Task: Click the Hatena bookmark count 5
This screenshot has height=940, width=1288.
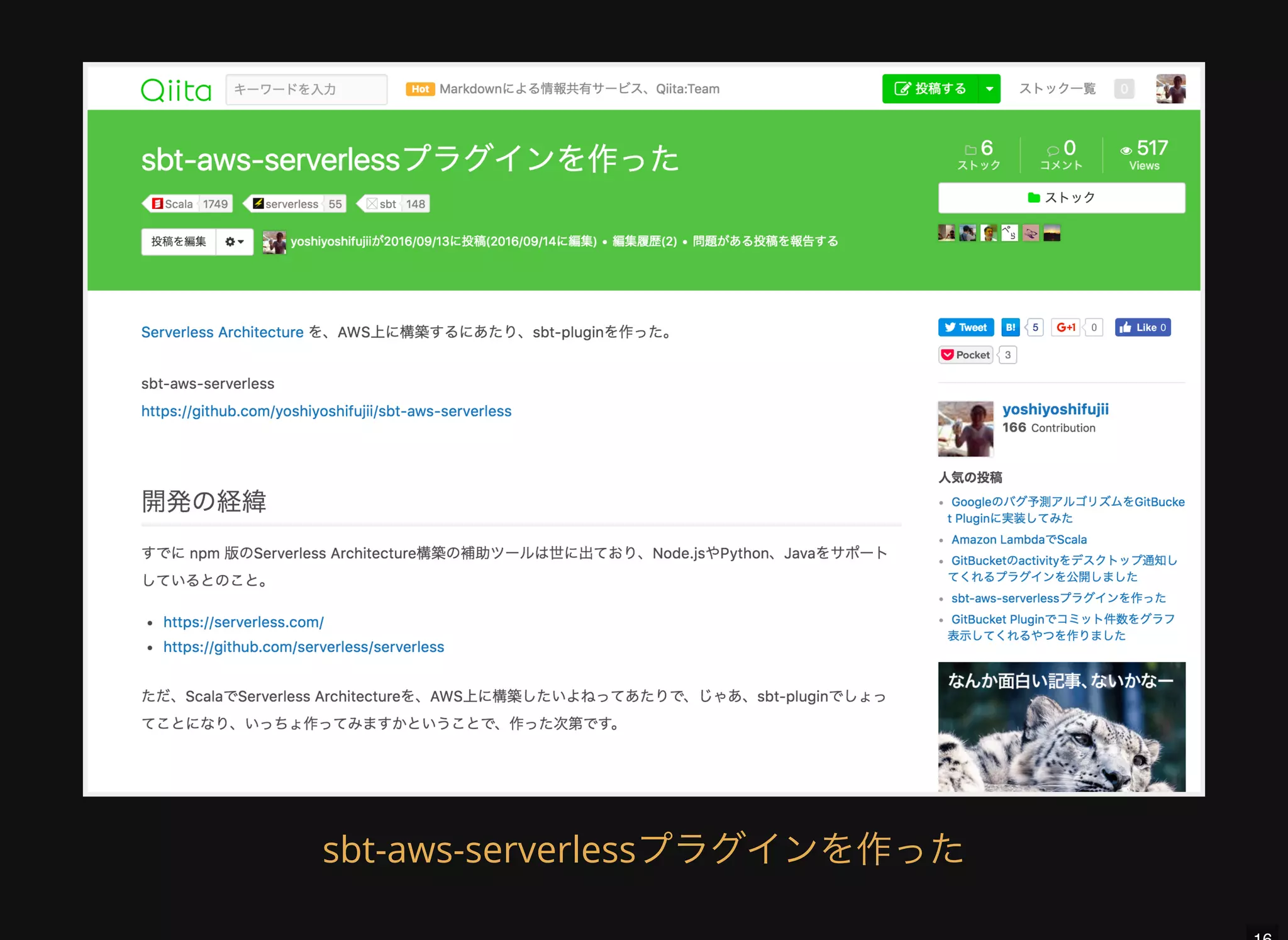Action: (x=1035, y=327)
